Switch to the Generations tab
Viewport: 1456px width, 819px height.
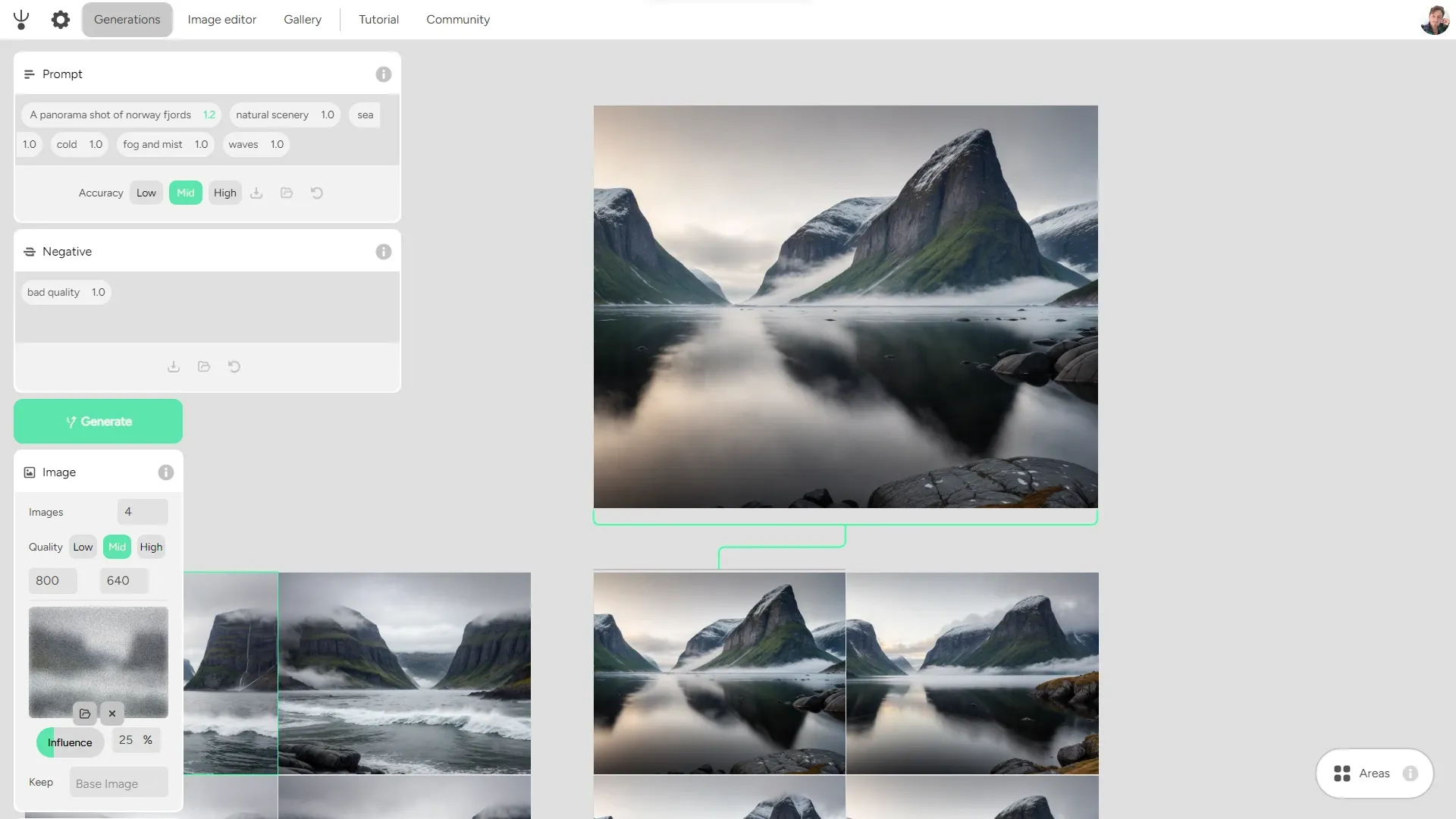tap(127, 20)
